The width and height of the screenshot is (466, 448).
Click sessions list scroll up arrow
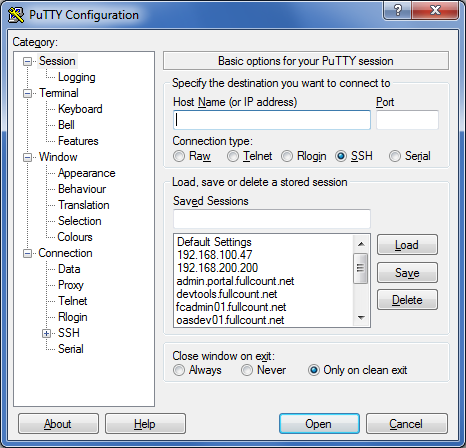(361, 244)
